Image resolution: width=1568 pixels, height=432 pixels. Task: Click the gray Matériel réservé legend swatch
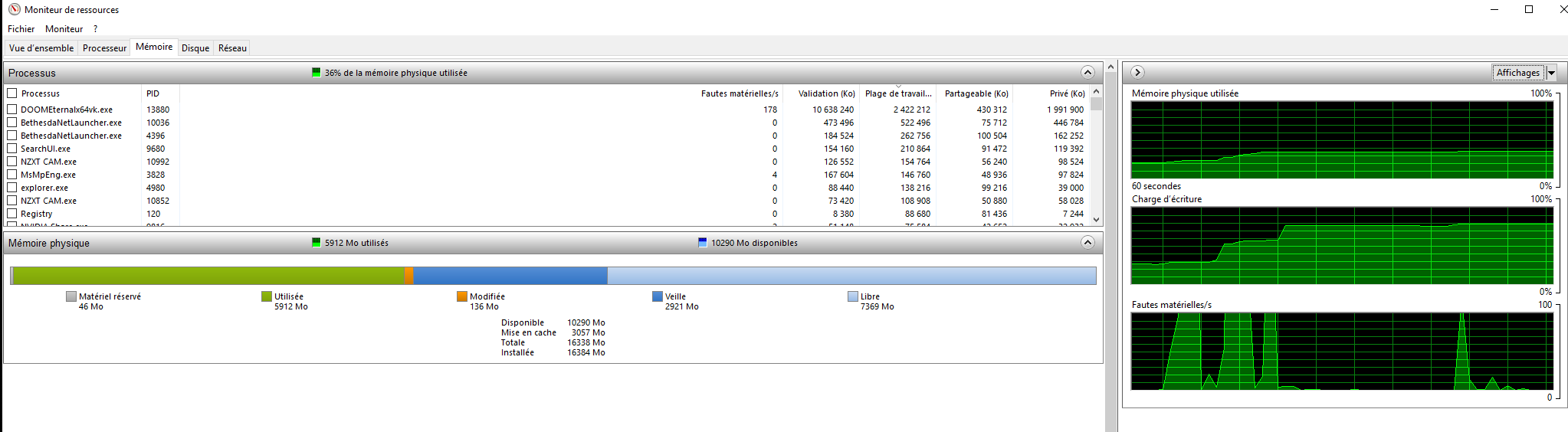click(x=71, y=296)
